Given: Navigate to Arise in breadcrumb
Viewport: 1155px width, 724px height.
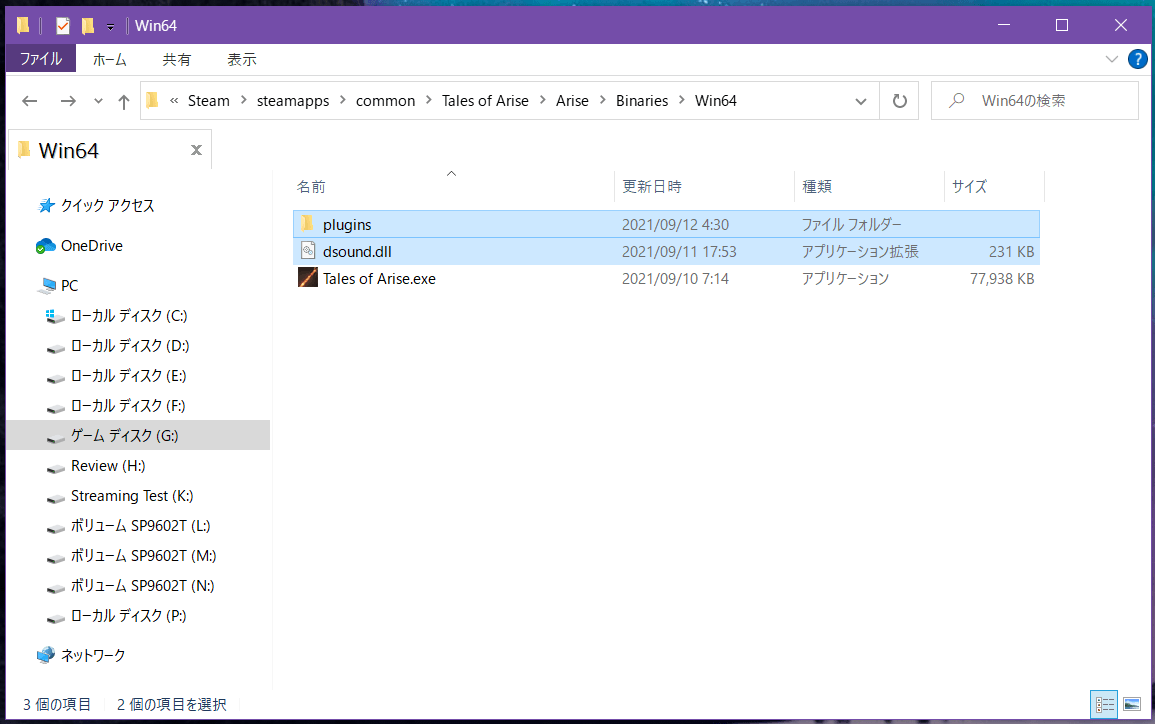Looking at the screenshot, I should pos(572,101).
